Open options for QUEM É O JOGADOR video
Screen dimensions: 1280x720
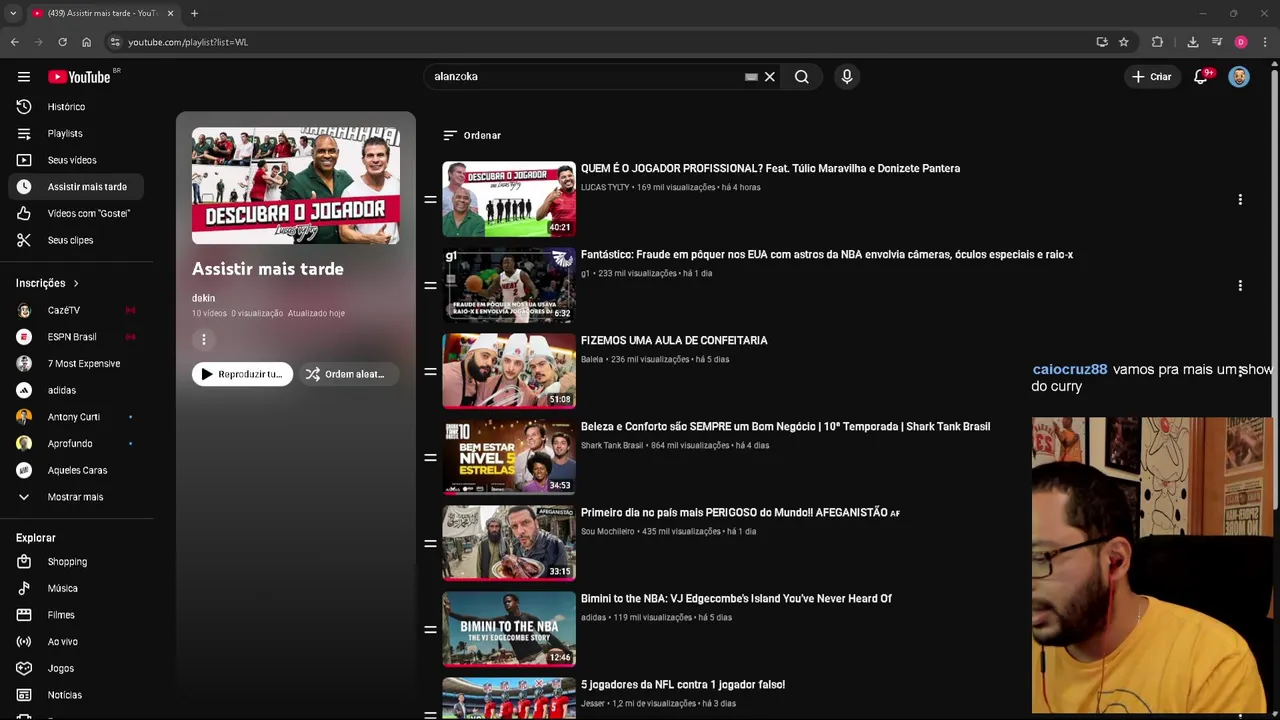1240,200
